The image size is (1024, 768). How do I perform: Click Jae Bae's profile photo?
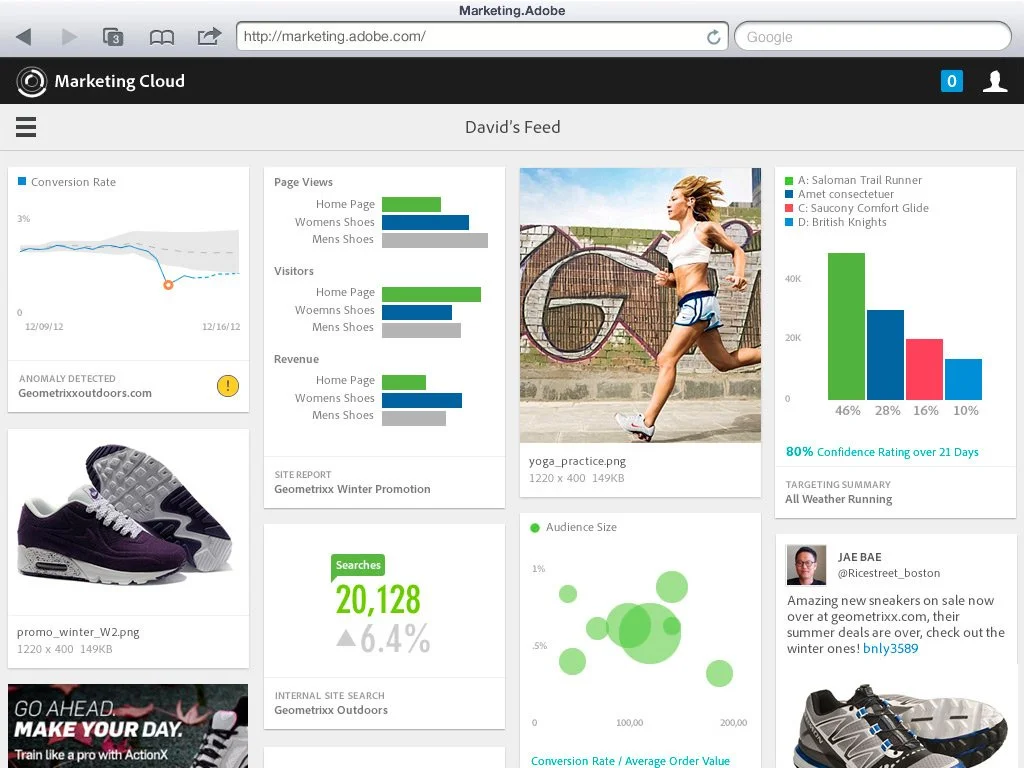807,566
